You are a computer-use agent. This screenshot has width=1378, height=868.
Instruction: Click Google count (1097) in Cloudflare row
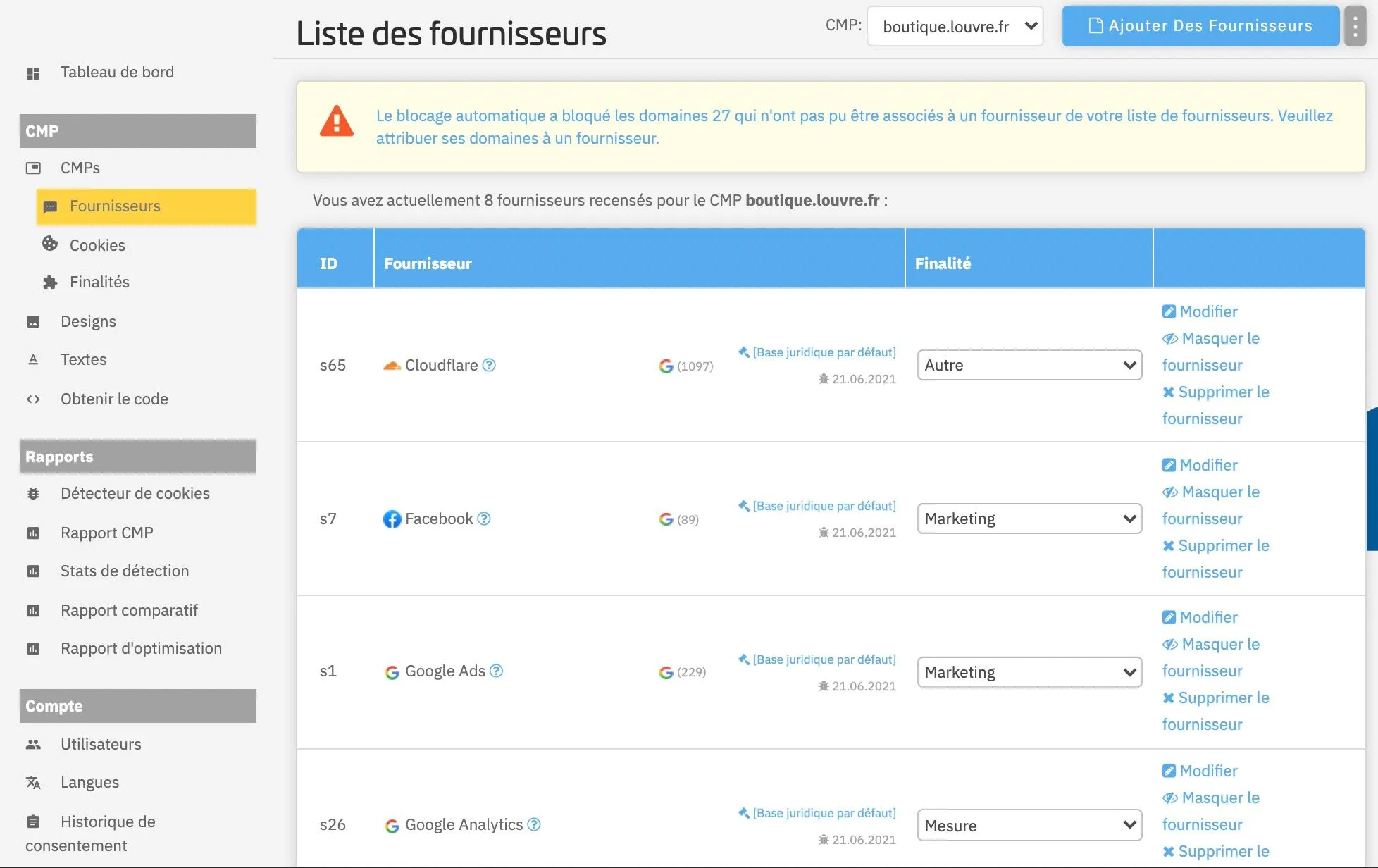(686, 366)
